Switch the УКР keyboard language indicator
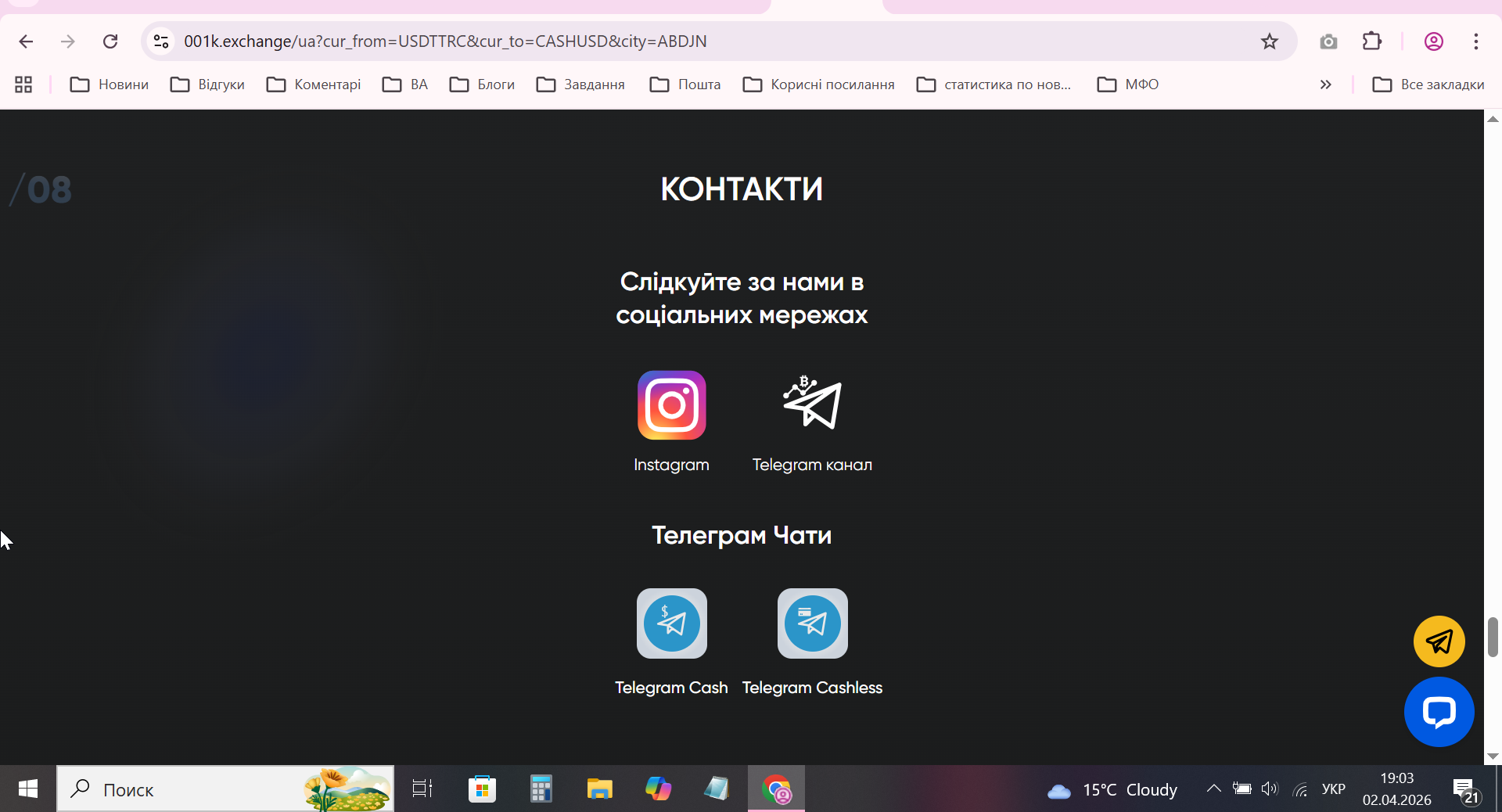Screen dimensions: 1502x812 click(x=1333, y=789)
